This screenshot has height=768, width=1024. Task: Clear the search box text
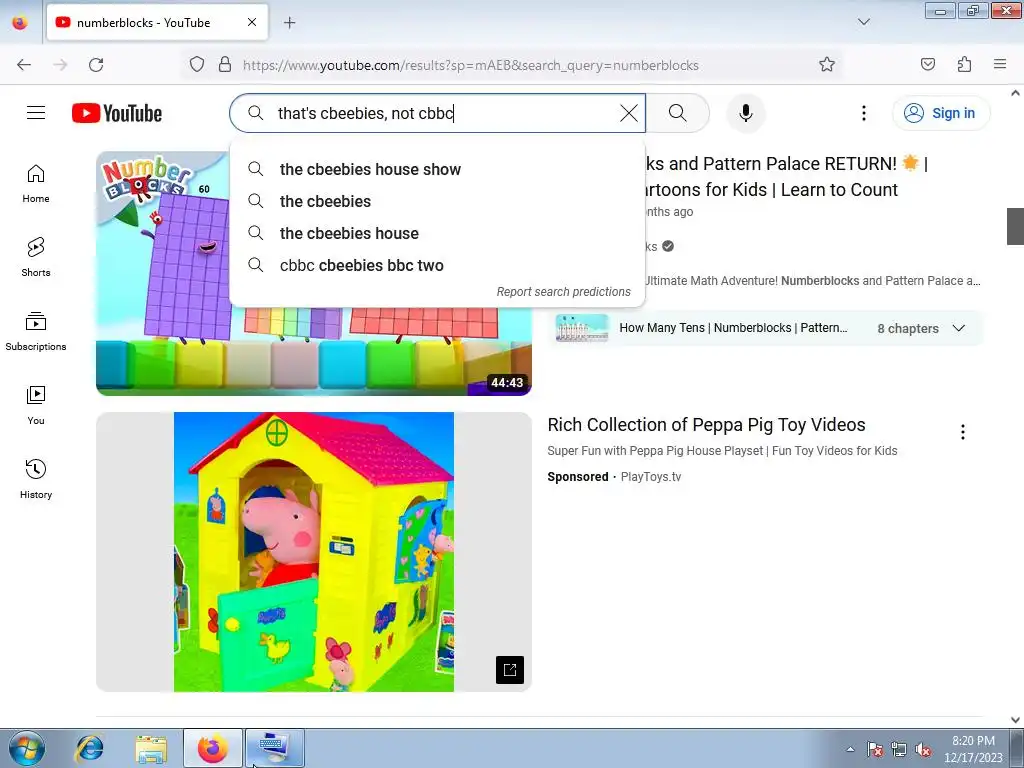coord(628,113)
